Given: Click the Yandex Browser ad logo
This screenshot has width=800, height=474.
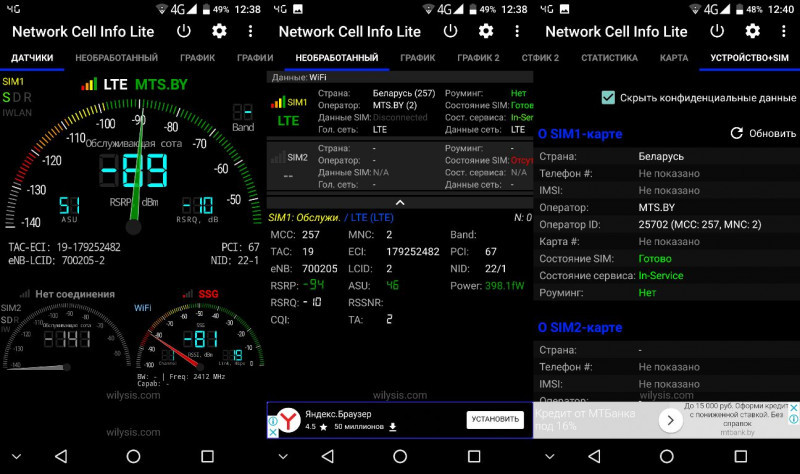Looking at the screenshot, I should (x=289, y=420).
